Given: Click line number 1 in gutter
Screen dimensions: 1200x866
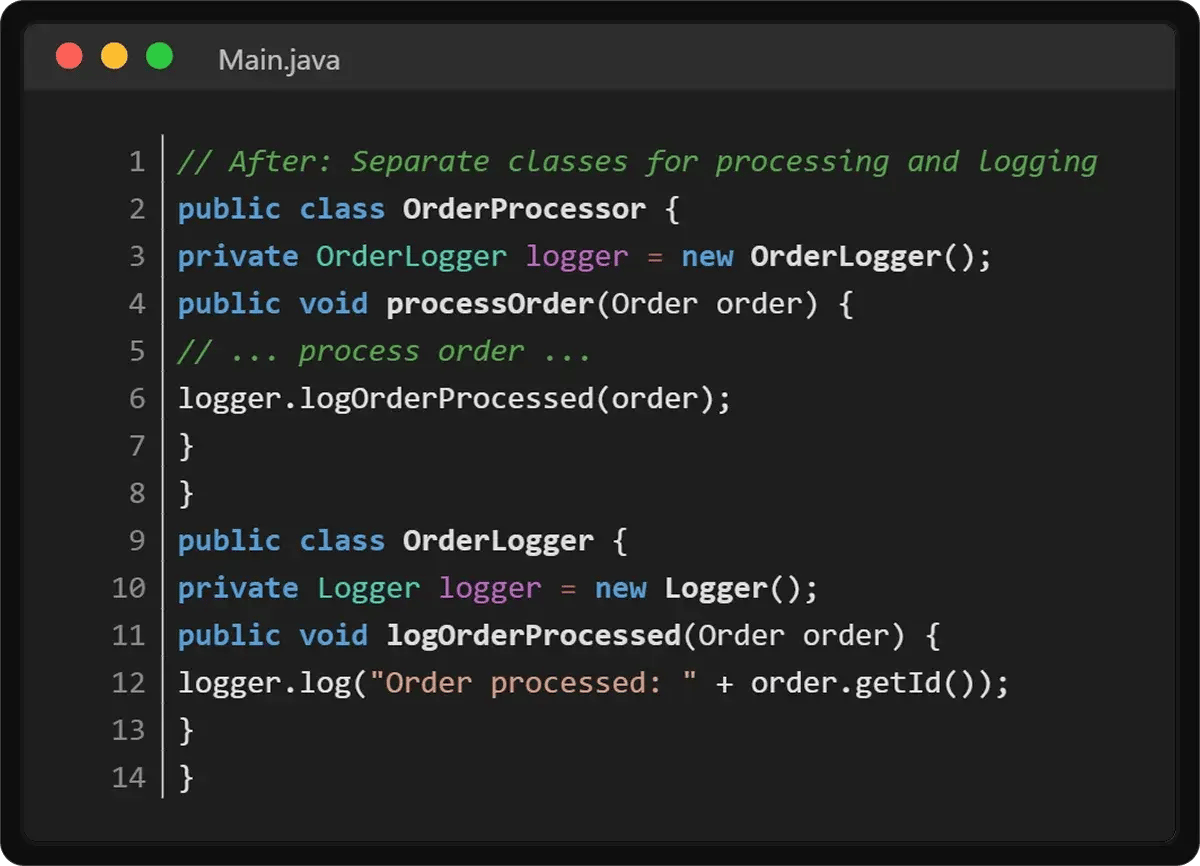Looking at the screenshot, I should tap(137, 162).
